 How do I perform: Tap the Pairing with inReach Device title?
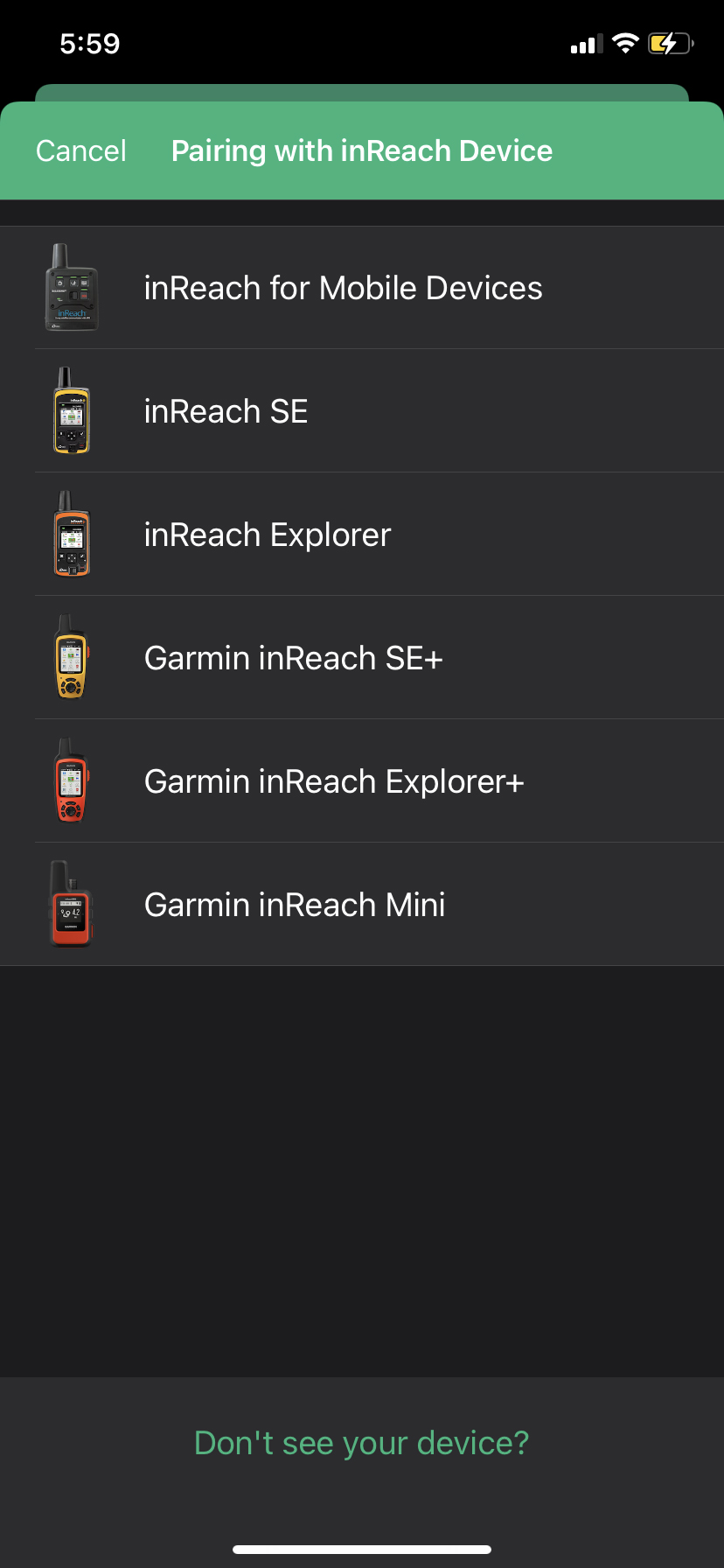pos(362,150)
